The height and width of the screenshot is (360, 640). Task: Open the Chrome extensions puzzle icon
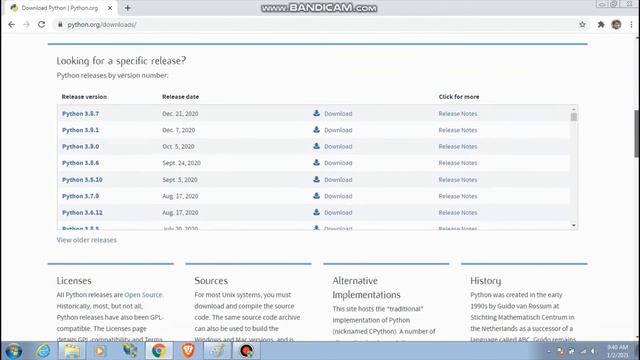point(601,24)
